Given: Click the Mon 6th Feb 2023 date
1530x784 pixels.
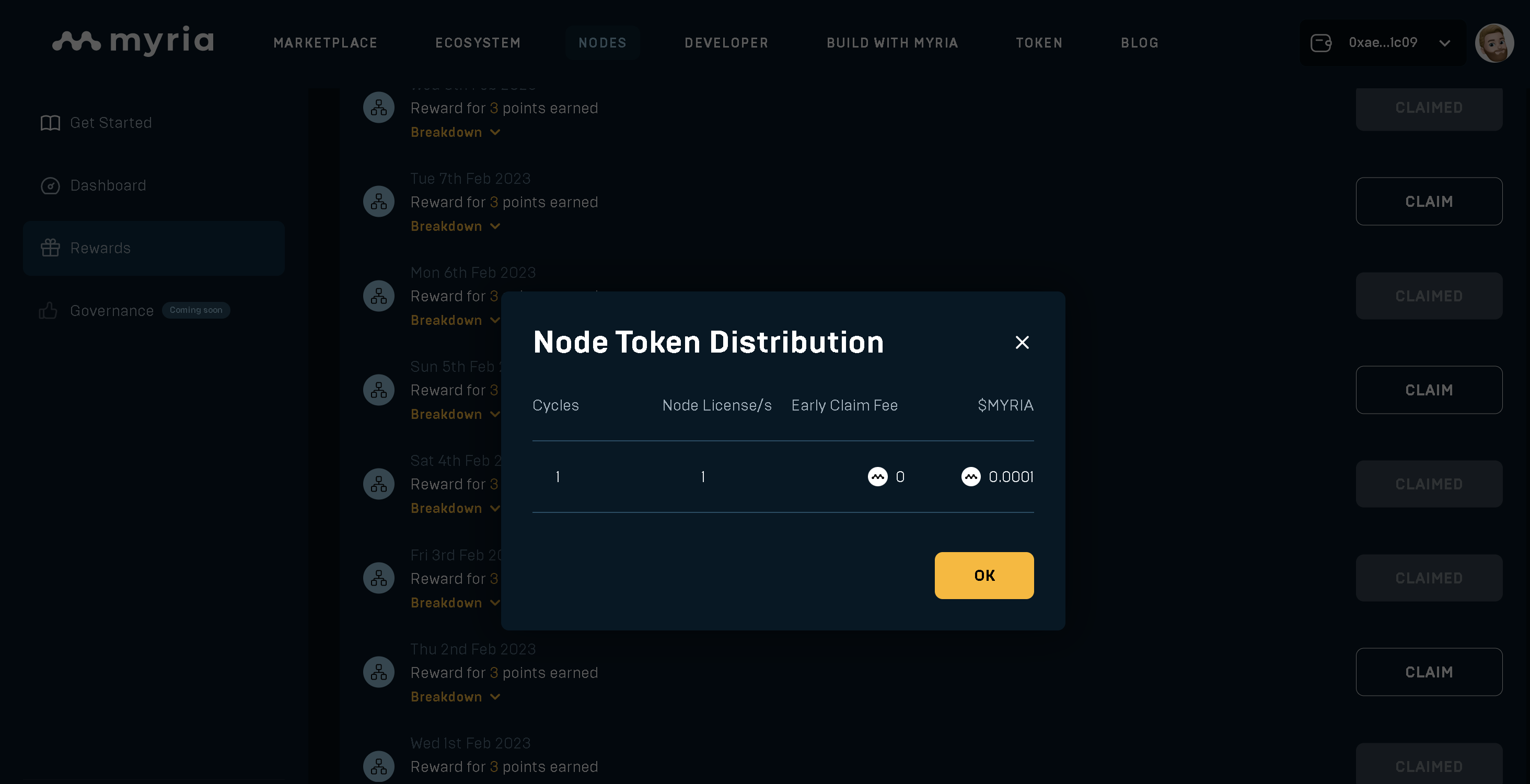Looking at the screenshot, I should 473,273.
